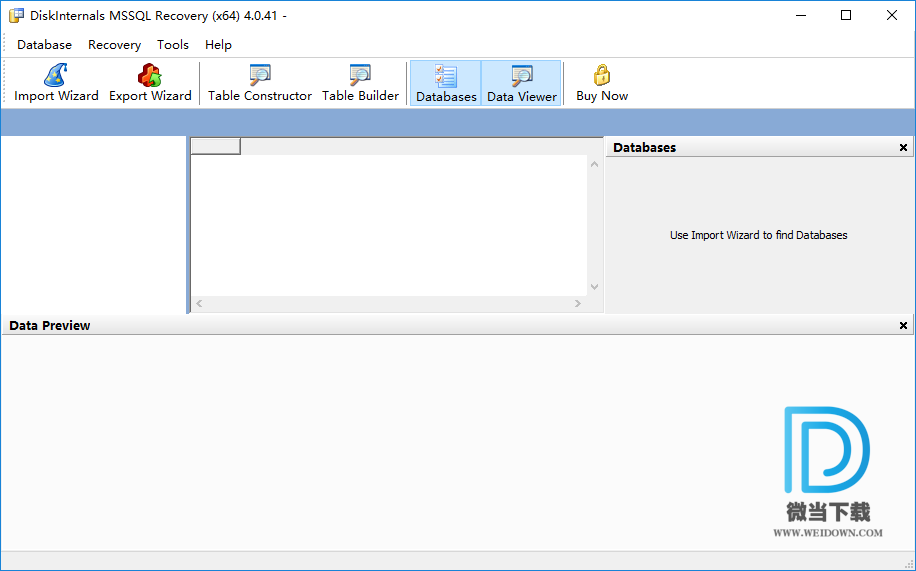916x571 pixels.
Task: Click the grid's up scroll arrow
Action: point(595,164)
